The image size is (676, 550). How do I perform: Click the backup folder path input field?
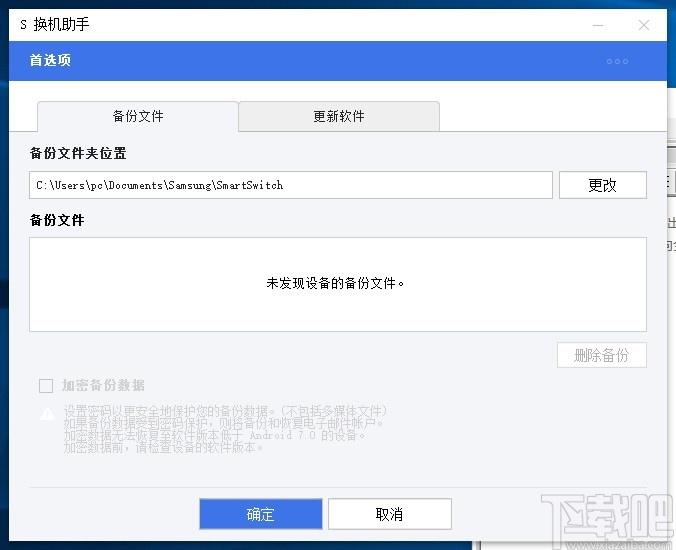pyautogui.click(x=291, y=185)
